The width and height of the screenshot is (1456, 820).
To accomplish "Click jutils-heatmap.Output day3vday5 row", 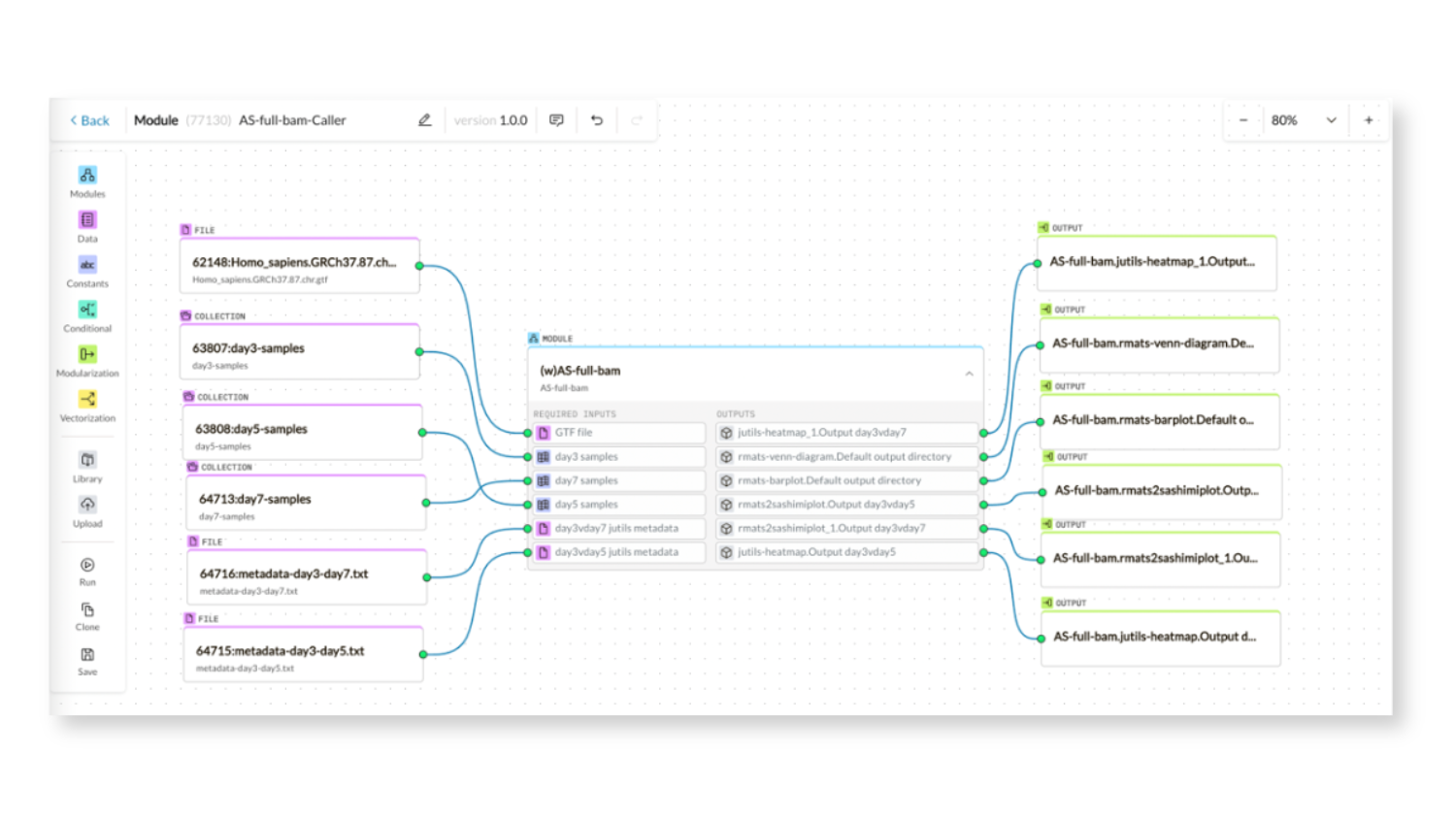I will 847,552.
